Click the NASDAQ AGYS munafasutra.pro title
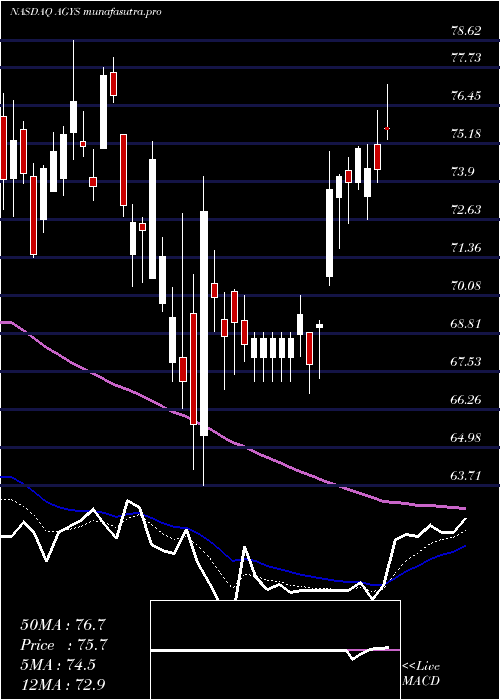Image resolution: width=500 pixels, height=700 pixels. [85, 12]
